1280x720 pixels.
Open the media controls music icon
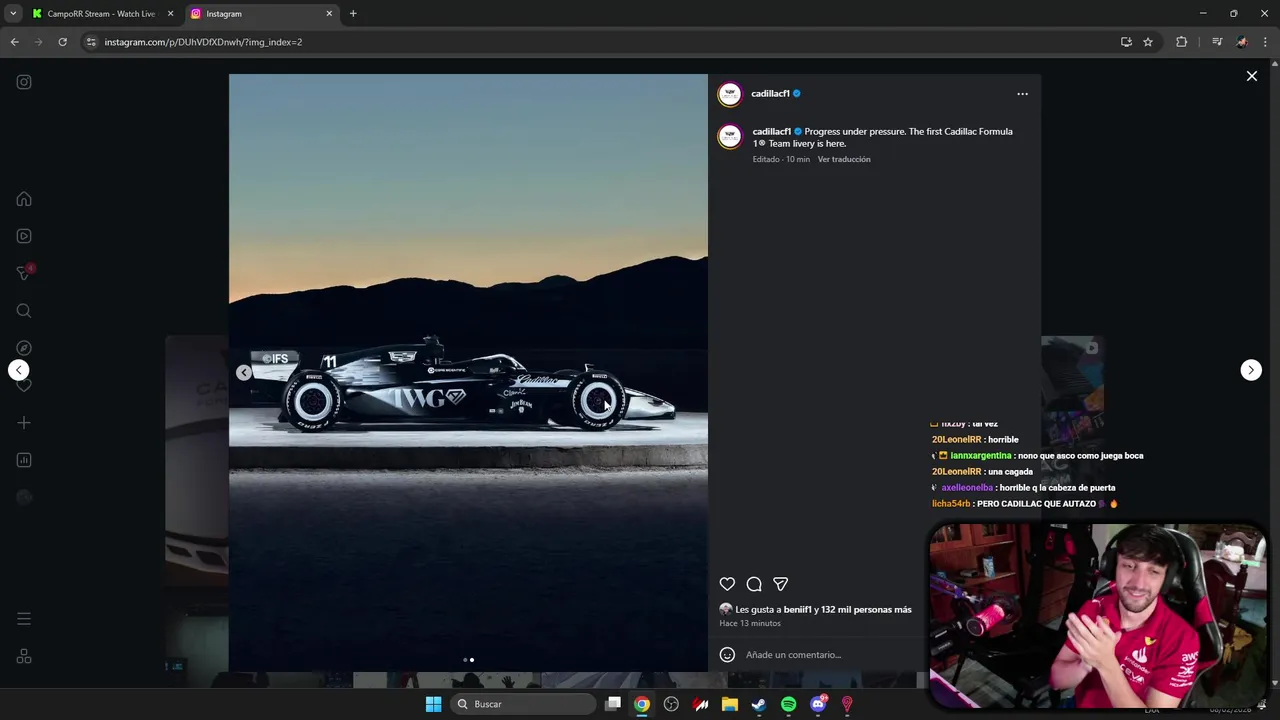click(1217, 42)
